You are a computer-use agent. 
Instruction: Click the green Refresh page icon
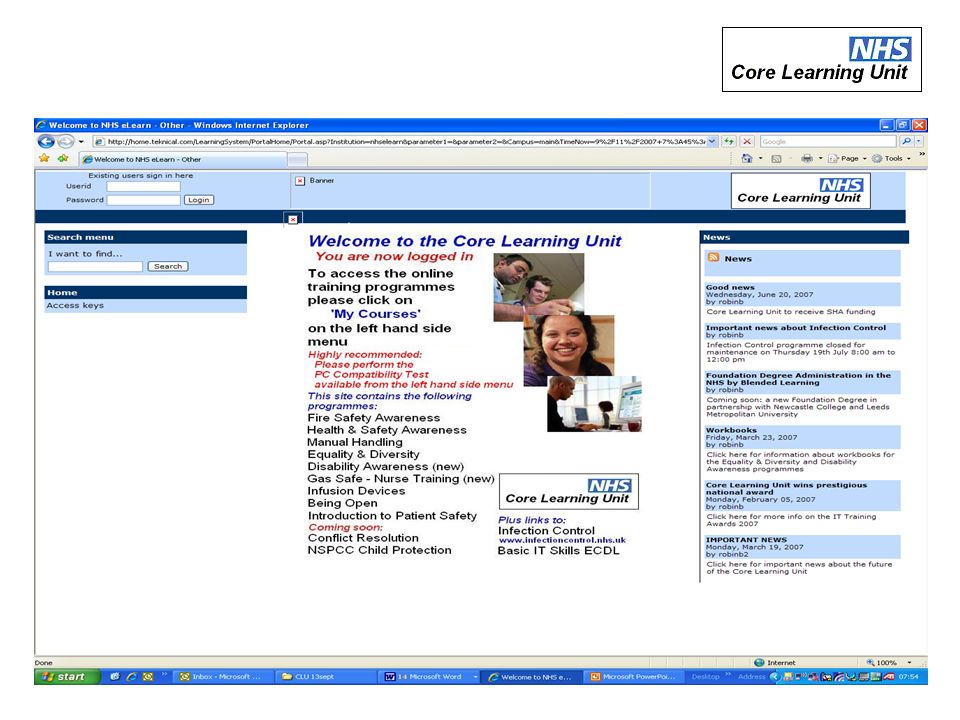729,141
